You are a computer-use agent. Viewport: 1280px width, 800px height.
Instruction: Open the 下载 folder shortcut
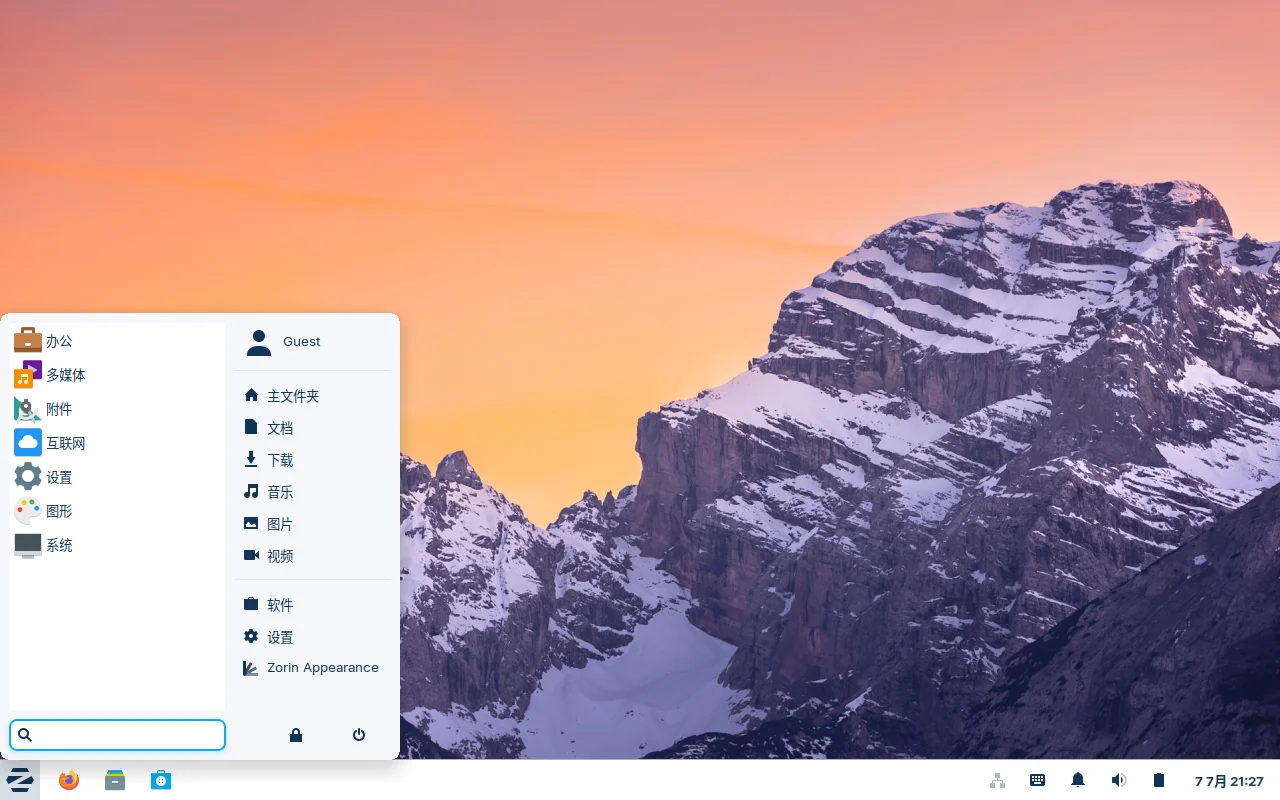279,460
